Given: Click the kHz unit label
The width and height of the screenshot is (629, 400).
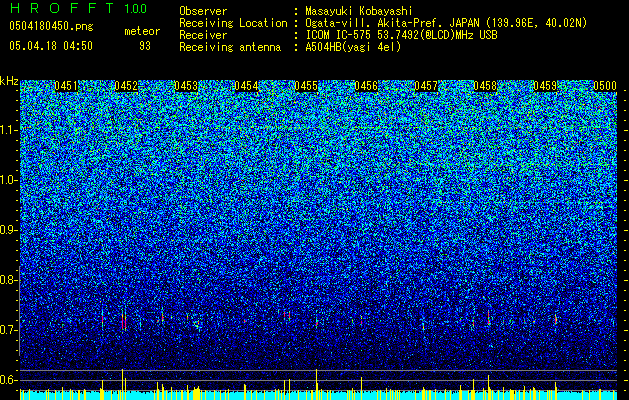Looking at the screenshot, I should [x=9, y=81].
